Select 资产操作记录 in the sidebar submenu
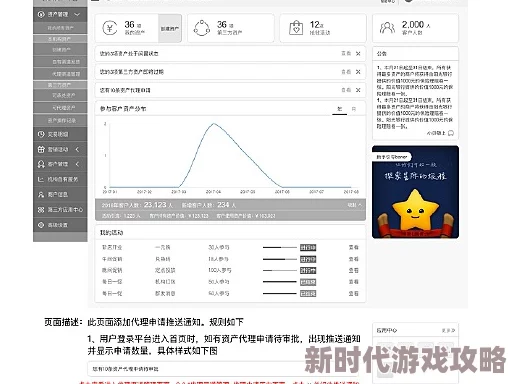 pos(62,120)
